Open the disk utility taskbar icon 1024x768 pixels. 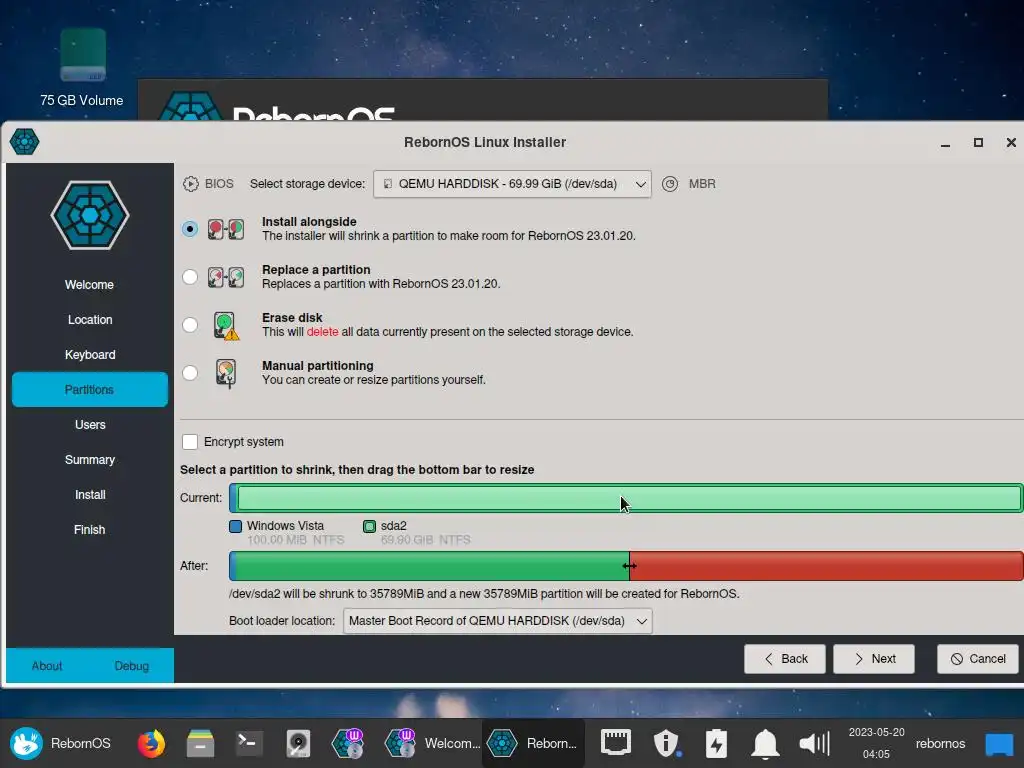298,743
